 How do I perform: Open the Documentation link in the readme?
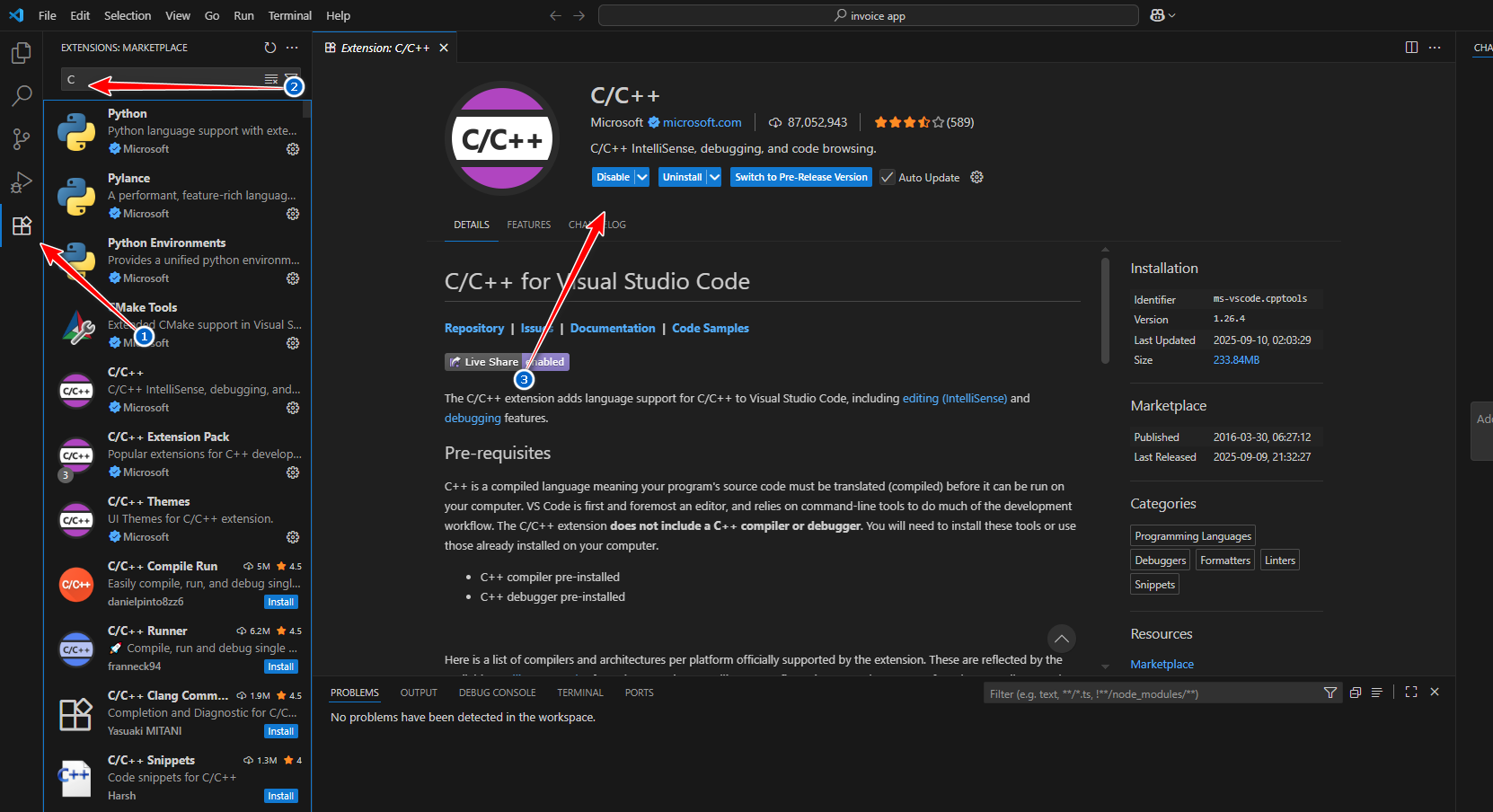(613, 329)
